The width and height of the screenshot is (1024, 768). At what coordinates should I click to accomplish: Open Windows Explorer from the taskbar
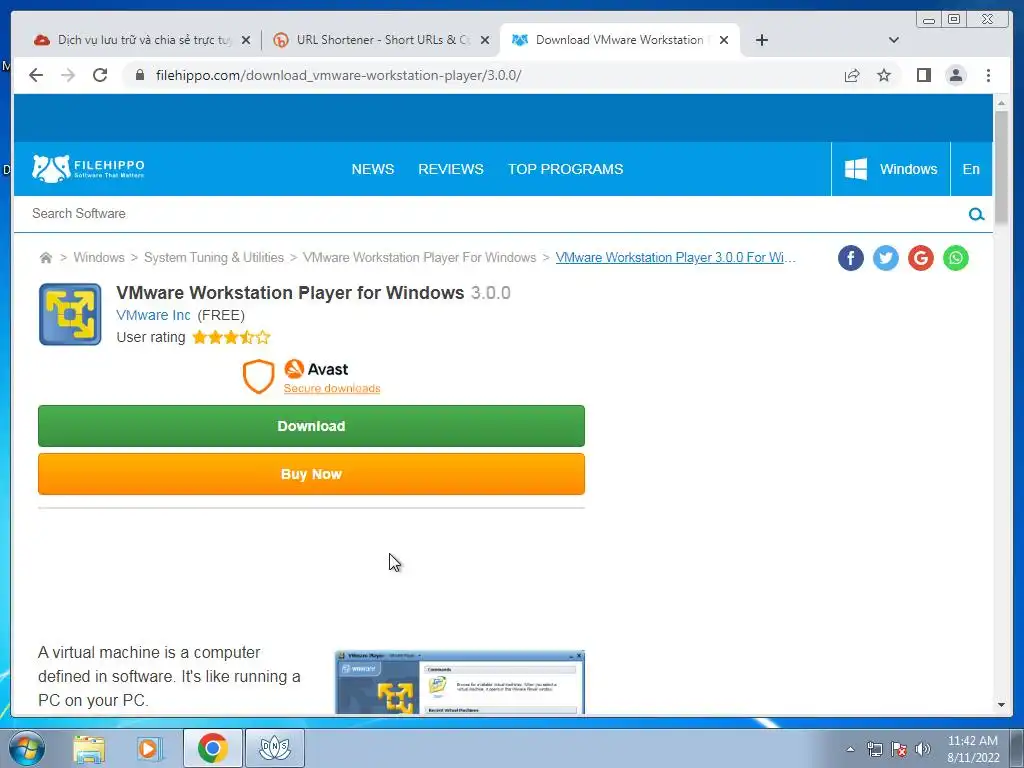tap(89, 748)
